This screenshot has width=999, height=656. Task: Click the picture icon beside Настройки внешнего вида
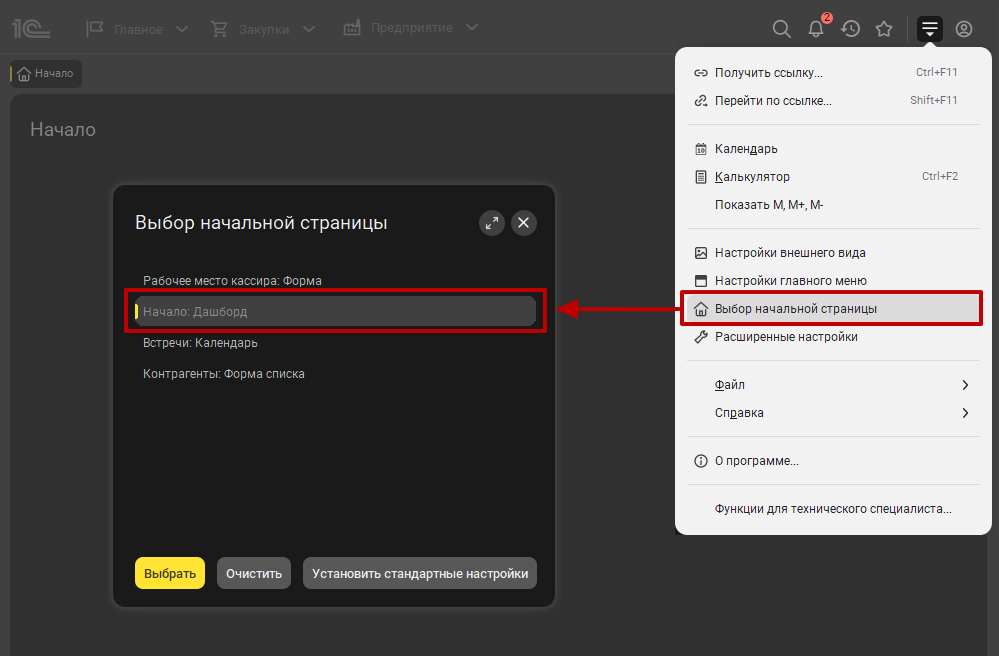(x=701, y=253)
